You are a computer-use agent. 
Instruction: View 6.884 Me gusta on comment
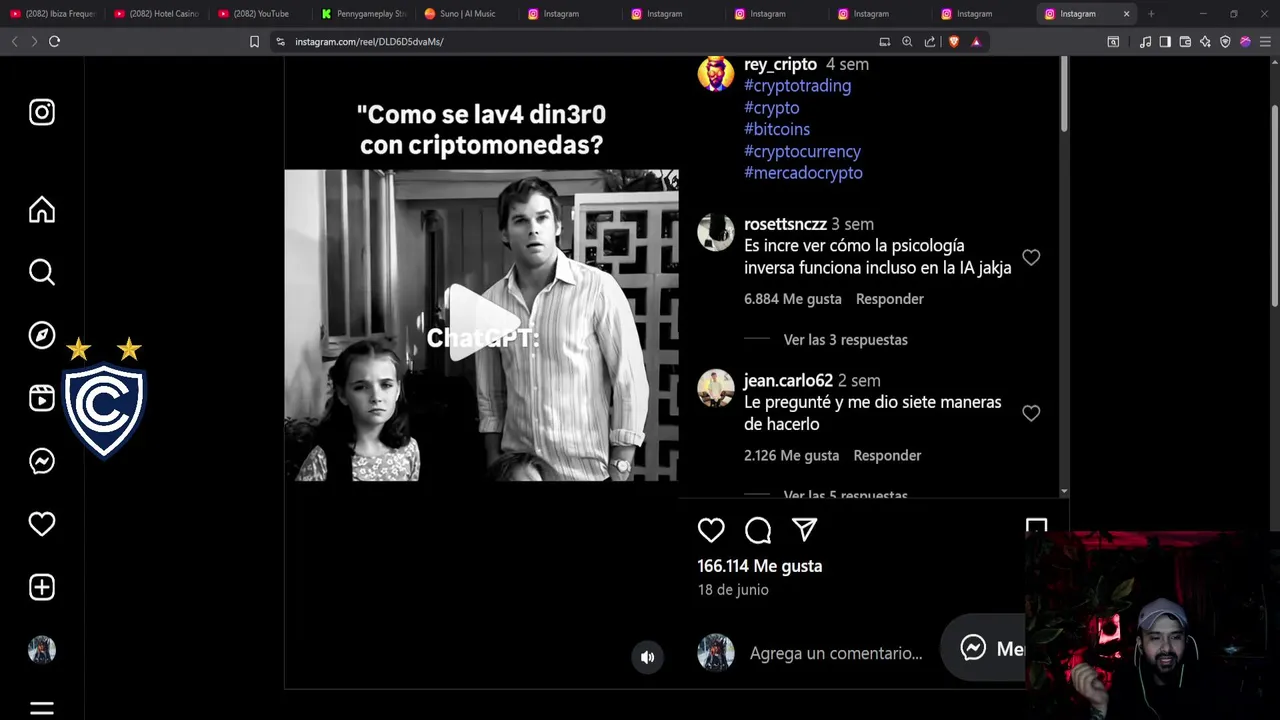pos(793,299)
